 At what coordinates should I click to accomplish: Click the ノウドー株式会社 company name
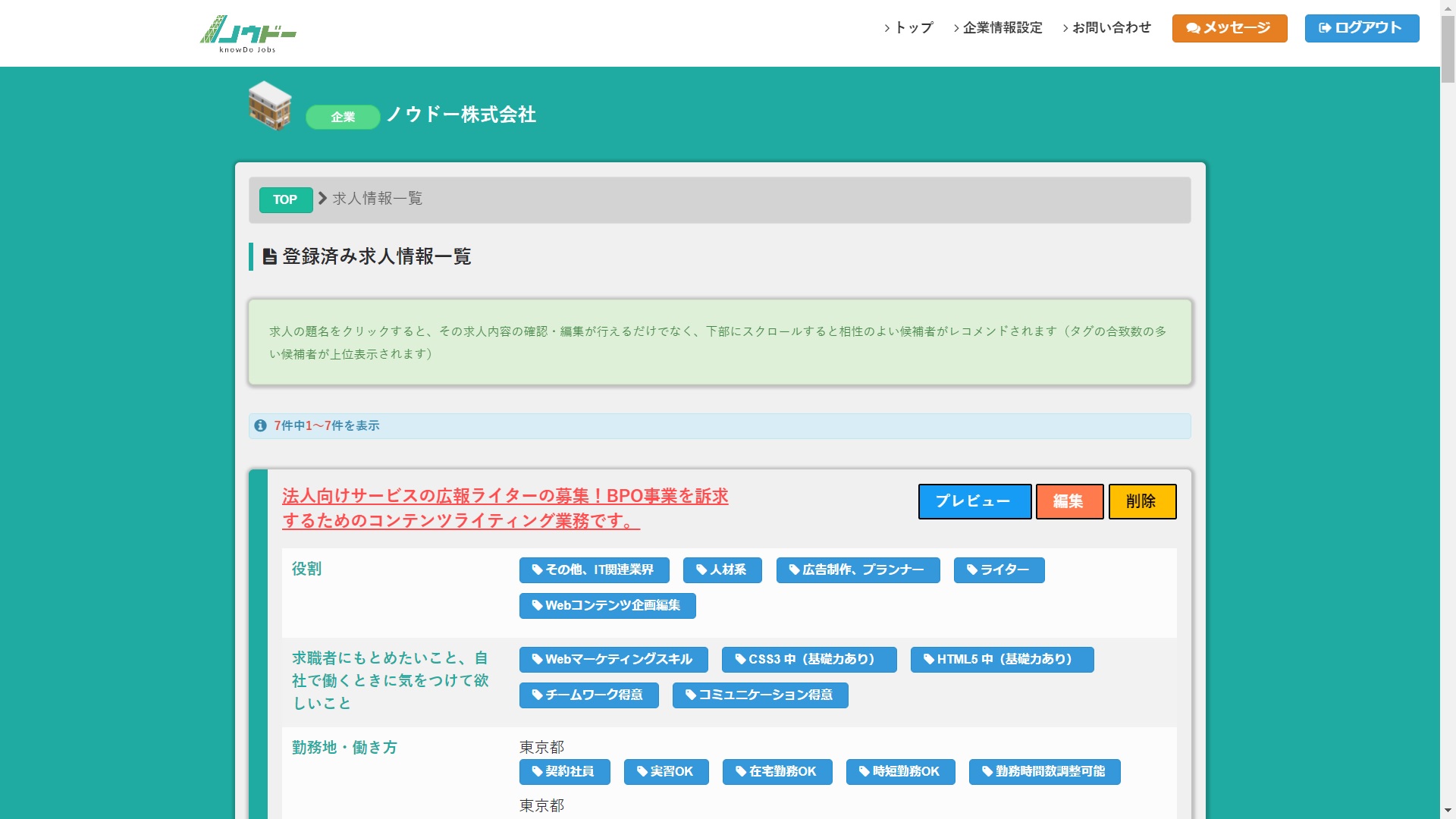461,115
